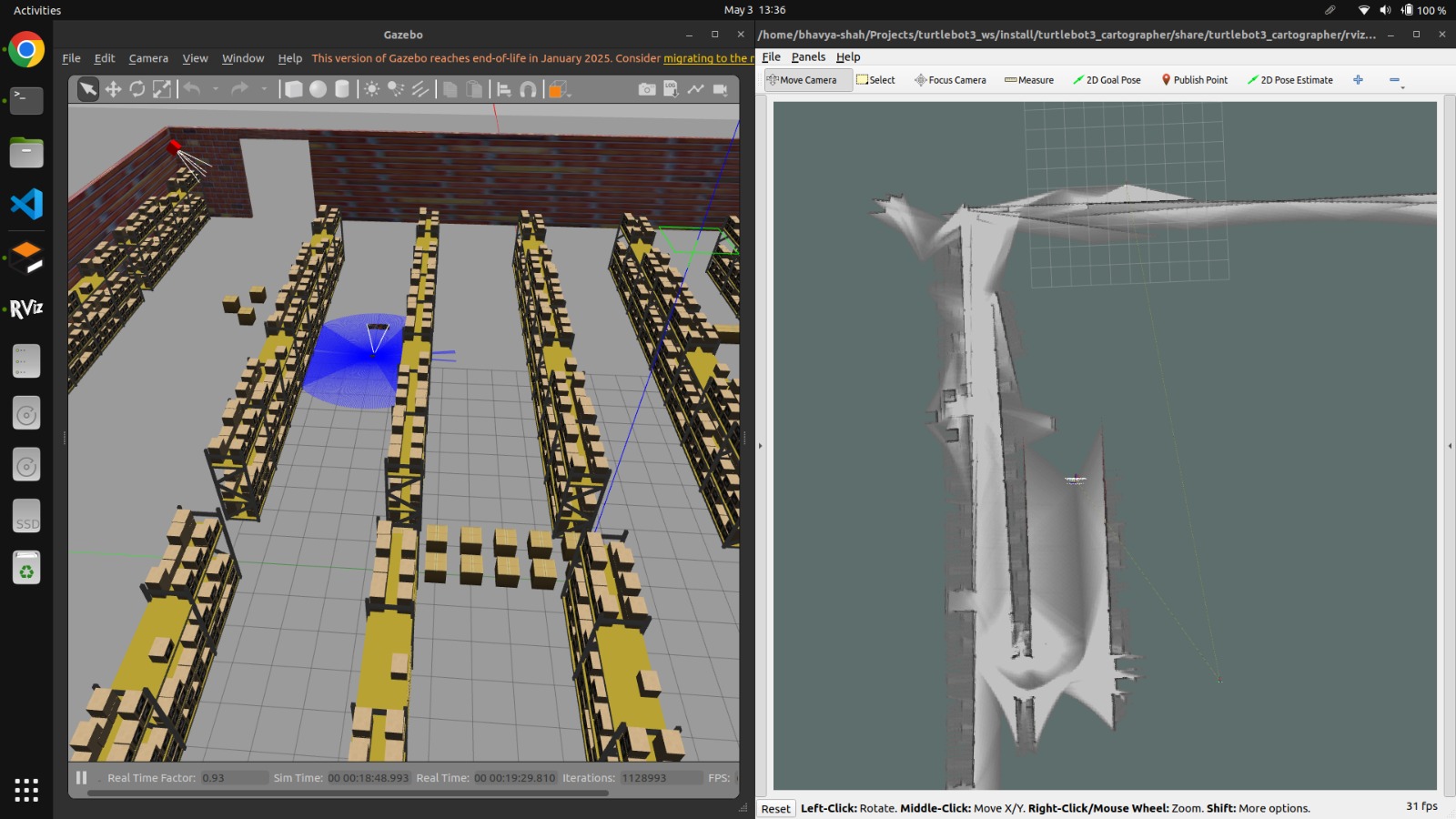
Task: Select the translate mode tool in Gazebo
Action: [x=113, y=89]
